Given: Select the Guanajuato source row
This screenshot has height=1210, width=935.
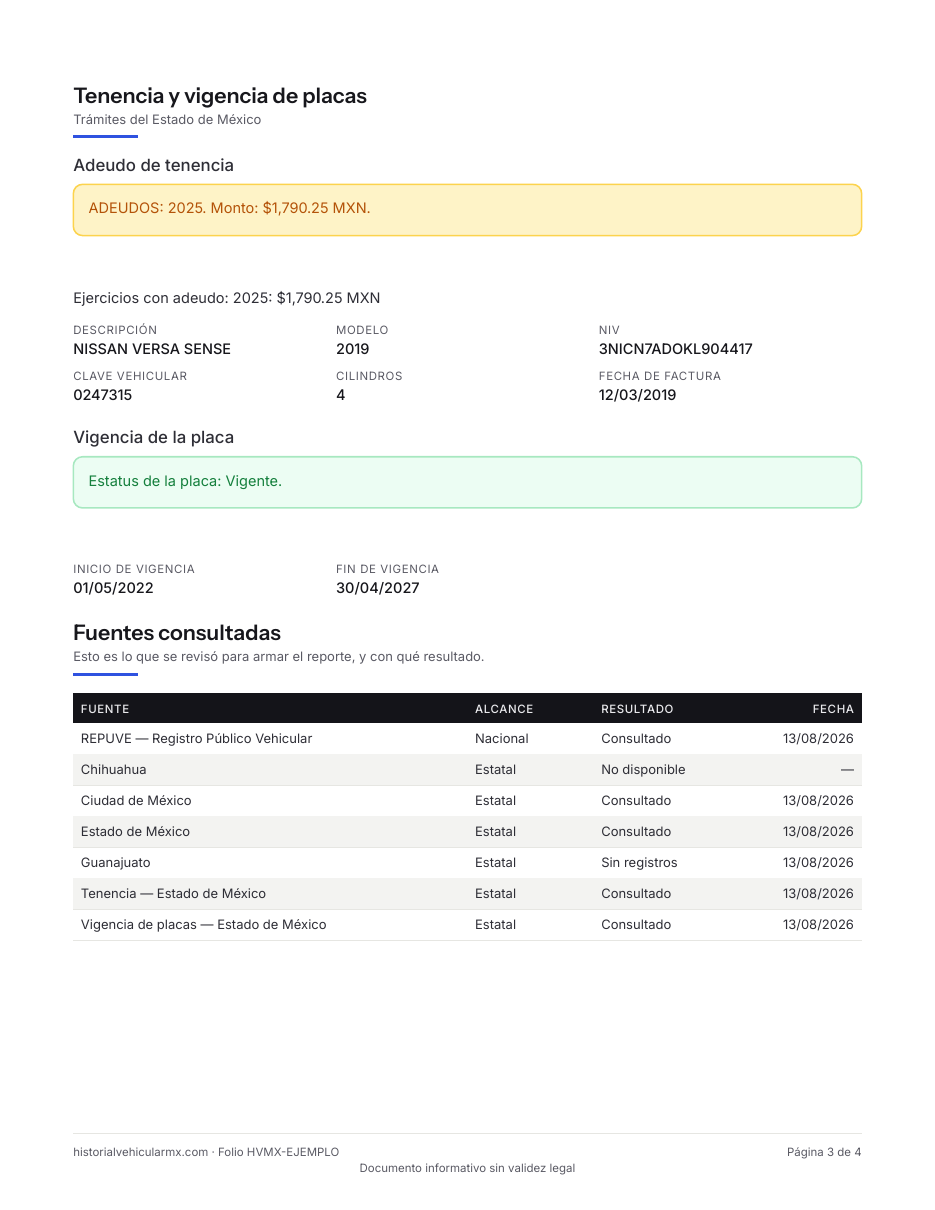Looking at the screenshot, I should [467, 863].
